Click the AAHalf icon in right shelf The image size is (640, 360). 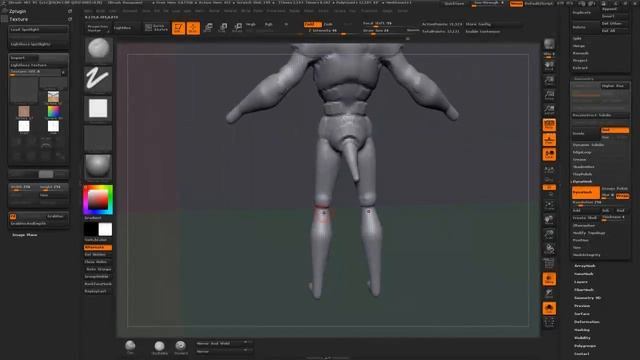point(549,110)
